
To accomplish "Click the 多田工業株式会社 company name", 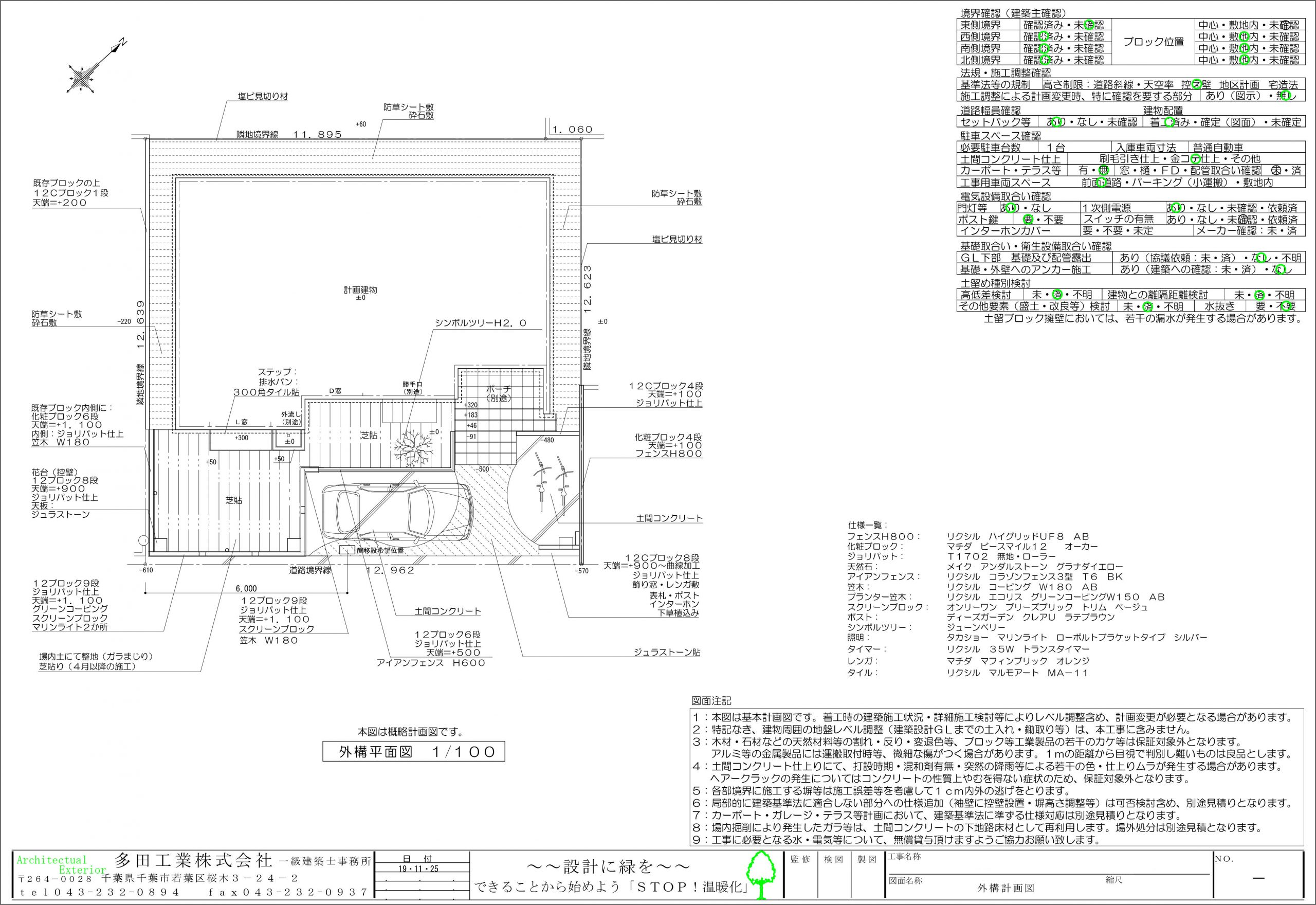I will pos(194,860).
